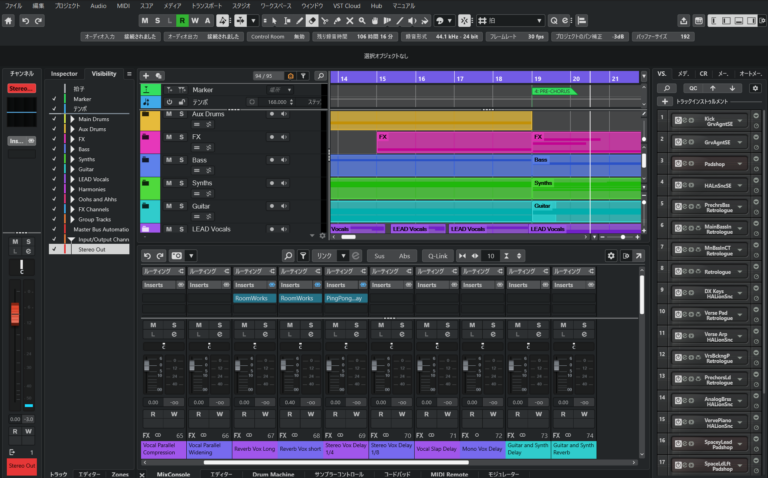Click the tempo value 168.000 field
Viewport: 768px width, 478px height.
pos(277,102)
